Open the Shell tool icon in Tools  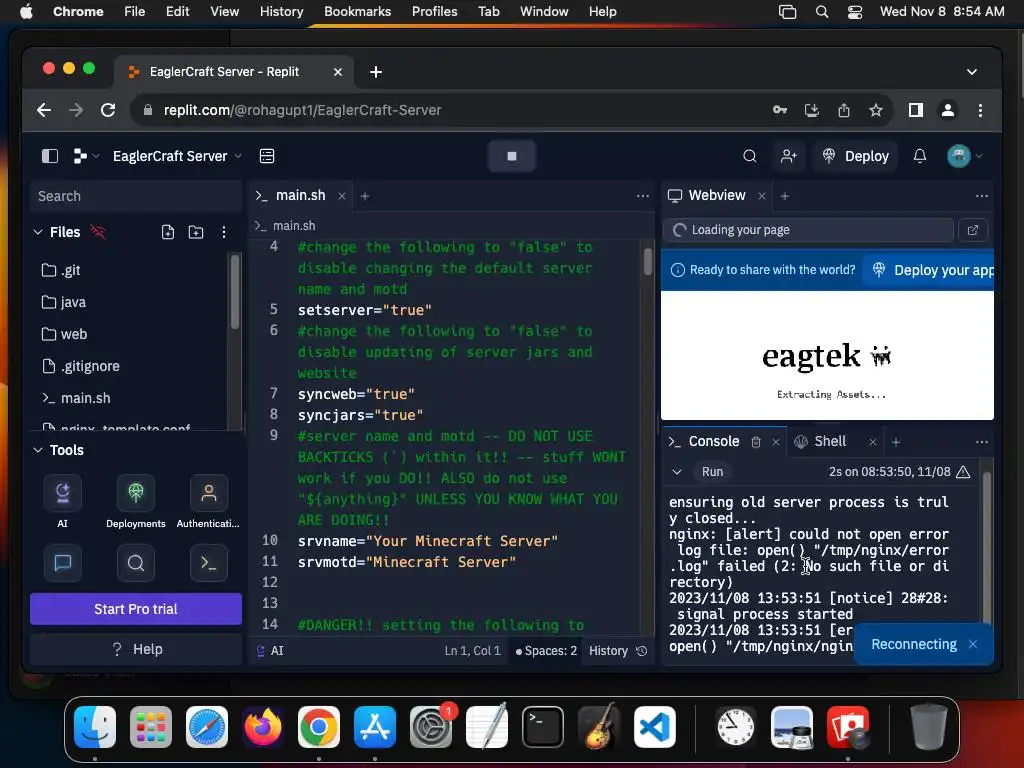point(209,562)
